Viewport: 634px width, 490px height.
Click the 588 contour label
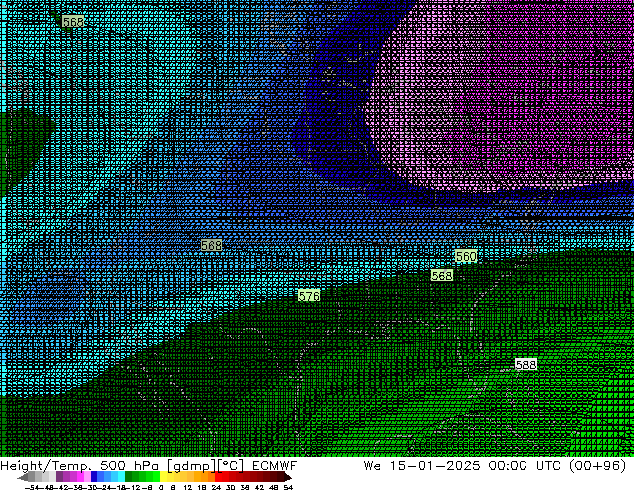point(526,365)
